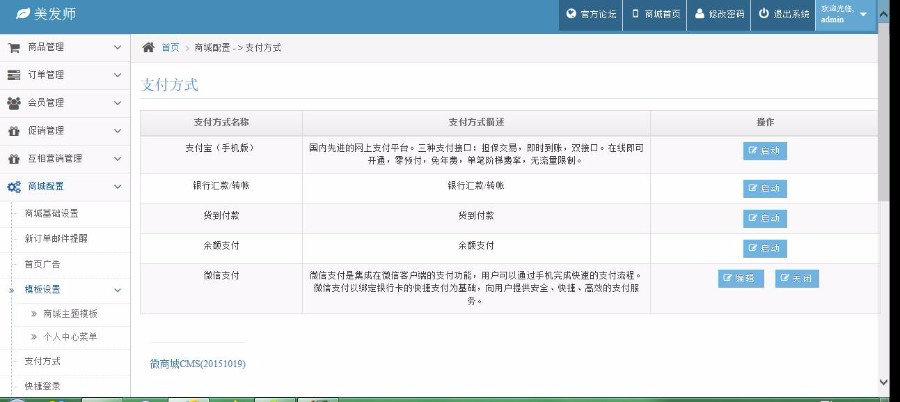Open 快捷登录 in the sidebar
900x402 pixels.
tap(42, 386)
